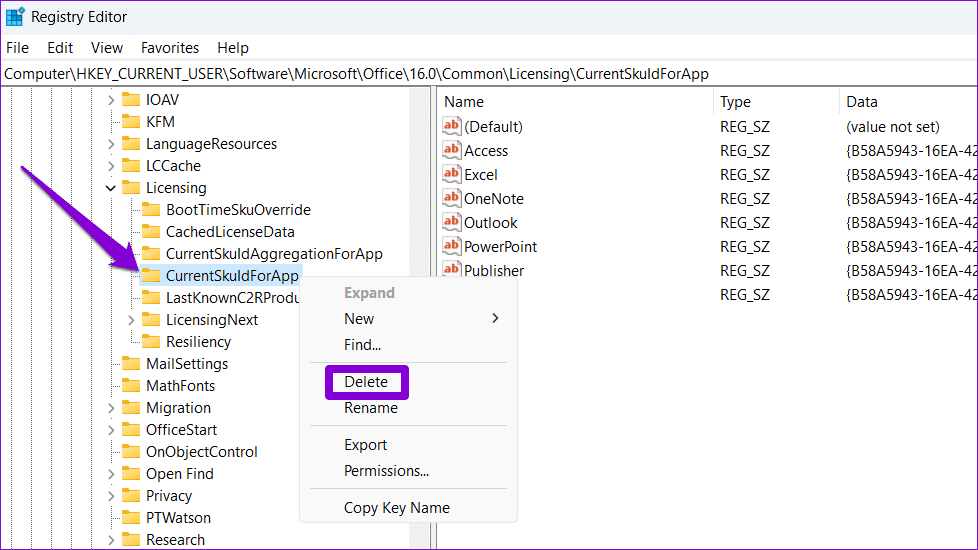Expand the Migration key

pos(111,408)
